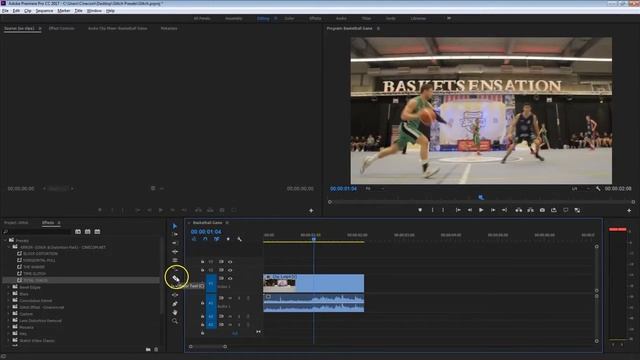Go to Out point in Program monitor
Screen dimensions: 640x360
coord(504,210)
